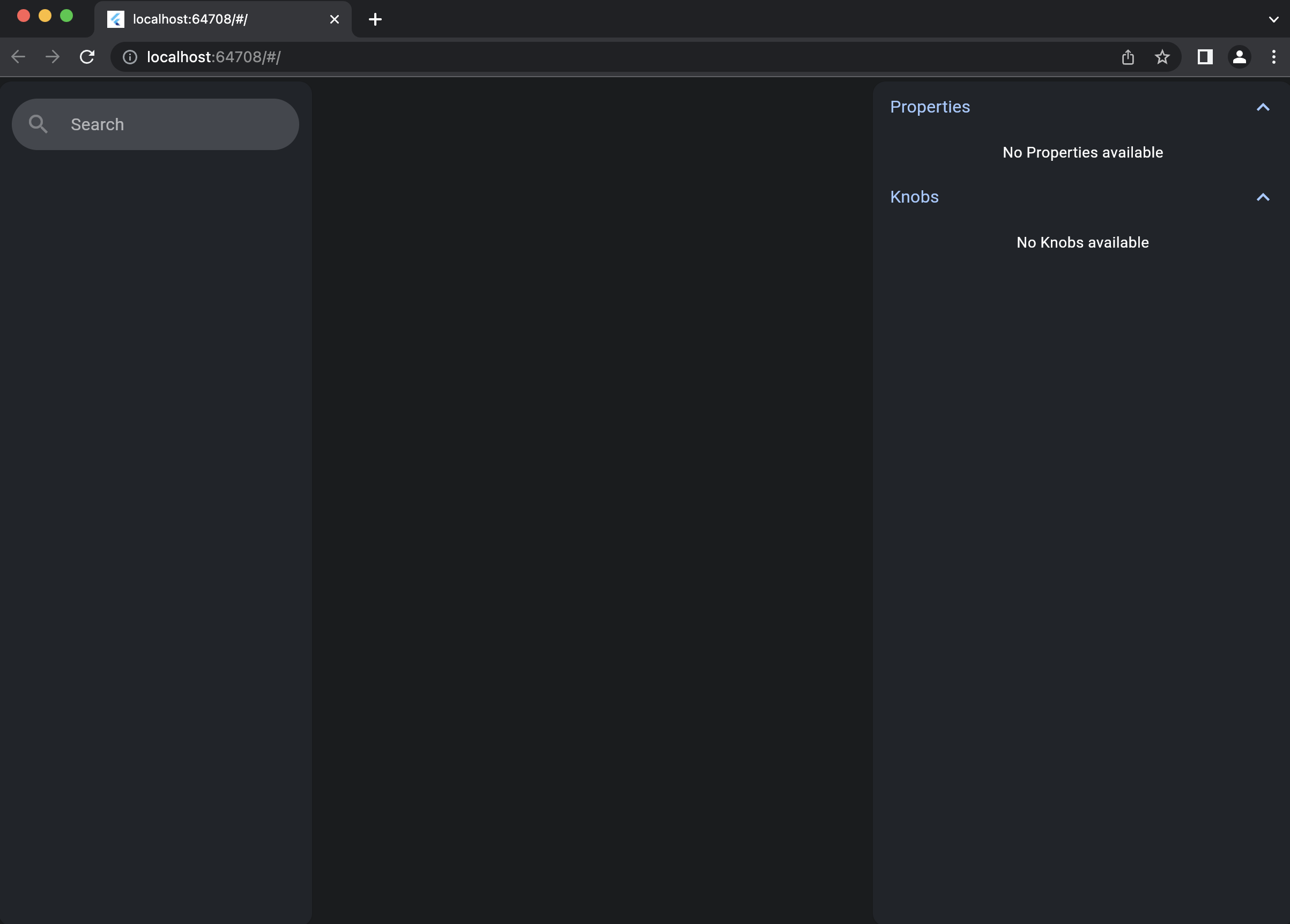
Task: Open the site information icon
Action: click(x=130, y=57)
